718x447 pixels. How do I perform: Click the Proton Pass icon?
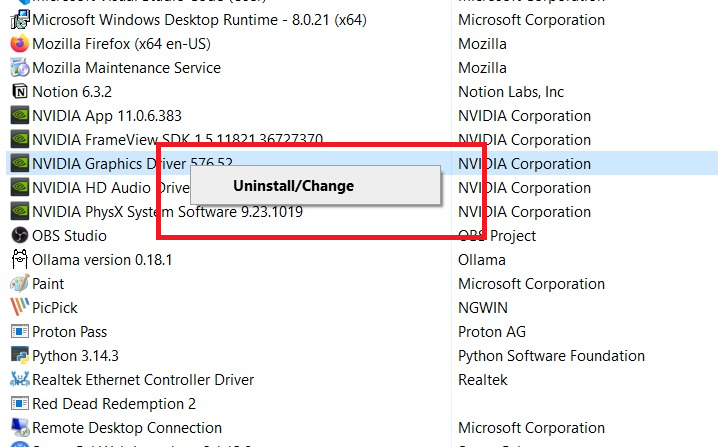pyautogui.click(x=20, y=332)
